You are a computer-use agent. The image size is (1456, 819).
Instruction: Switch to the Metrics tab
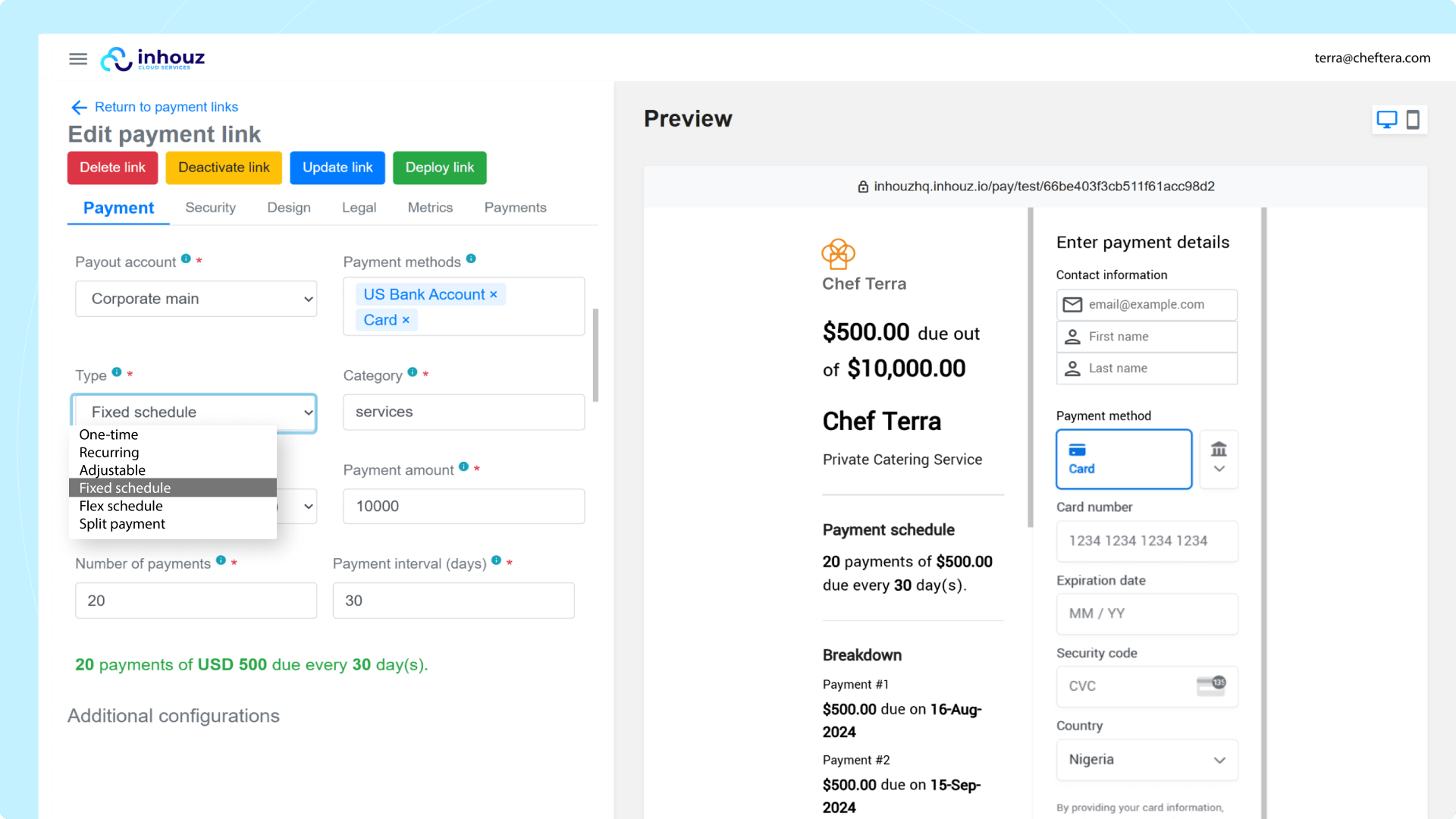pos(430,207)
